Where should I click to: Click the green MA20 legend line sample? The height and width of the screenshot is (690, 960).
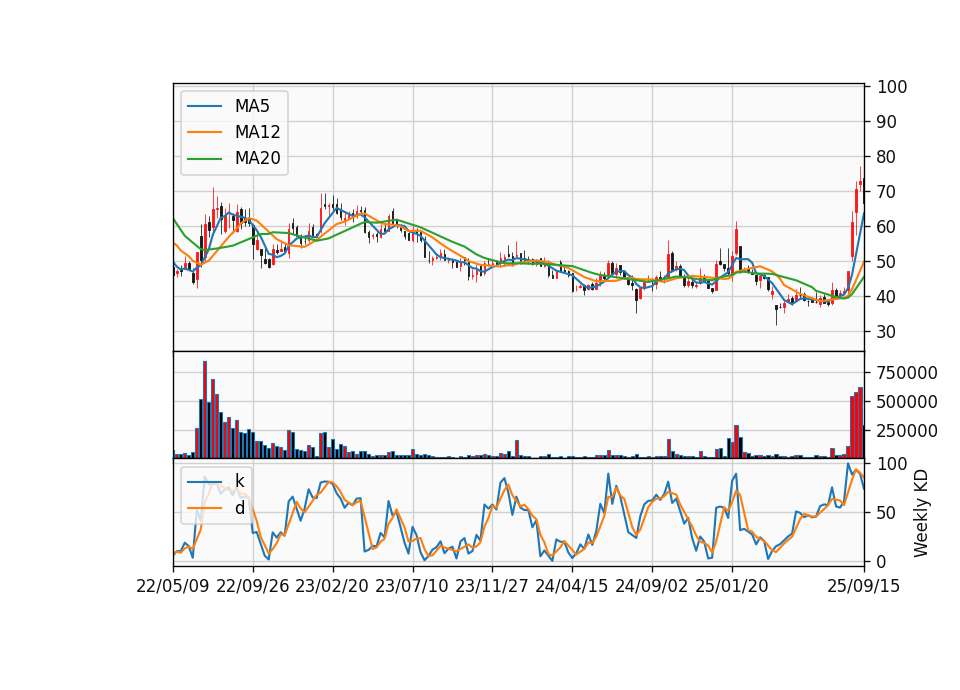[204, 159]
